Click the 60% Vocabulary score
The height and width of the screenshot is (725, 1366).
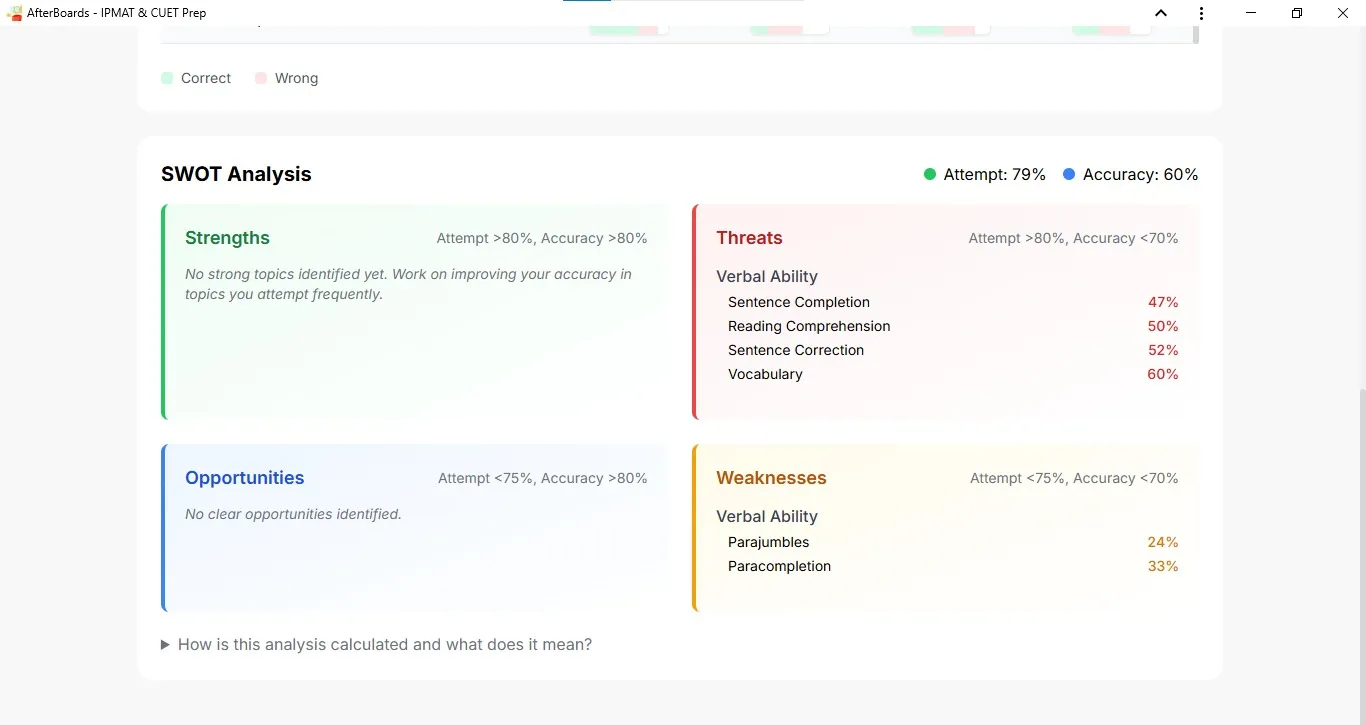[x=1163, y=374]
